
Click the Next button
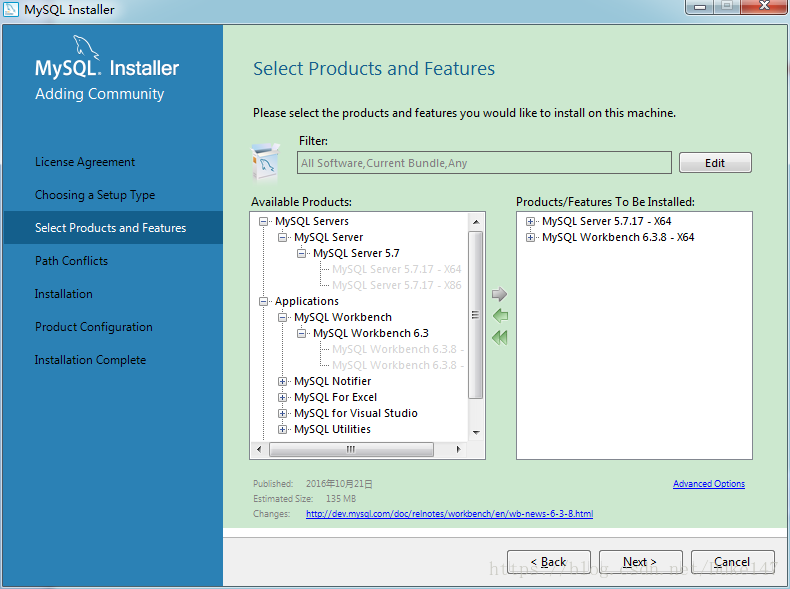tap(640, 562)
